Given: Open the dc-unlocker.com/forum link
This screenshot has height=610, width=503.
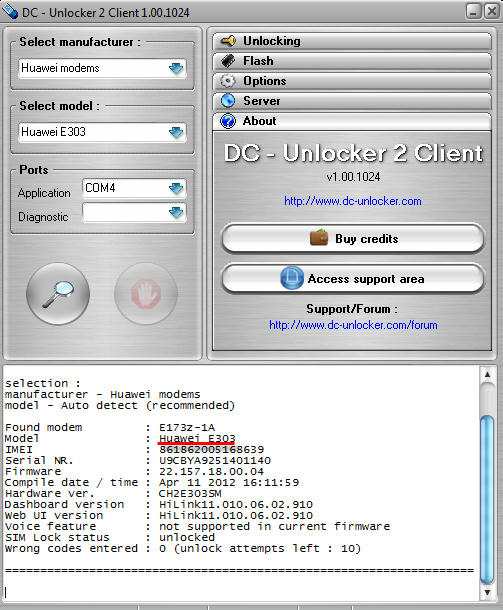Looking at the screenshot, I should pyautogui.click(x=353, y=325).
